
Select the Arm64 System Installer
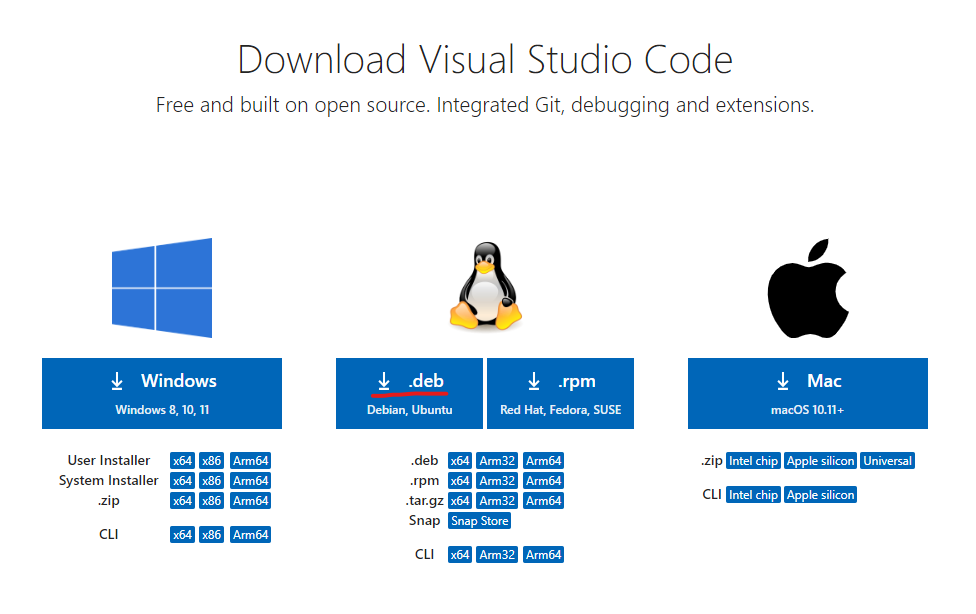[250, 480]
